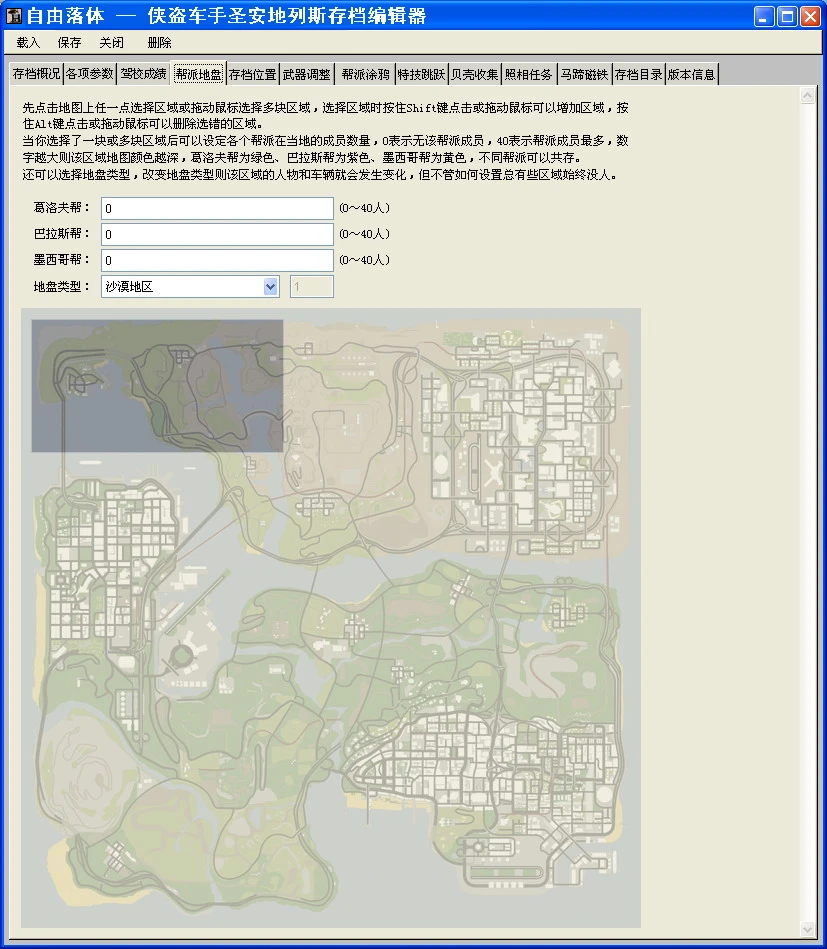Open the 关闭 menu
827x949 pixels.
(x=111, y=42)
